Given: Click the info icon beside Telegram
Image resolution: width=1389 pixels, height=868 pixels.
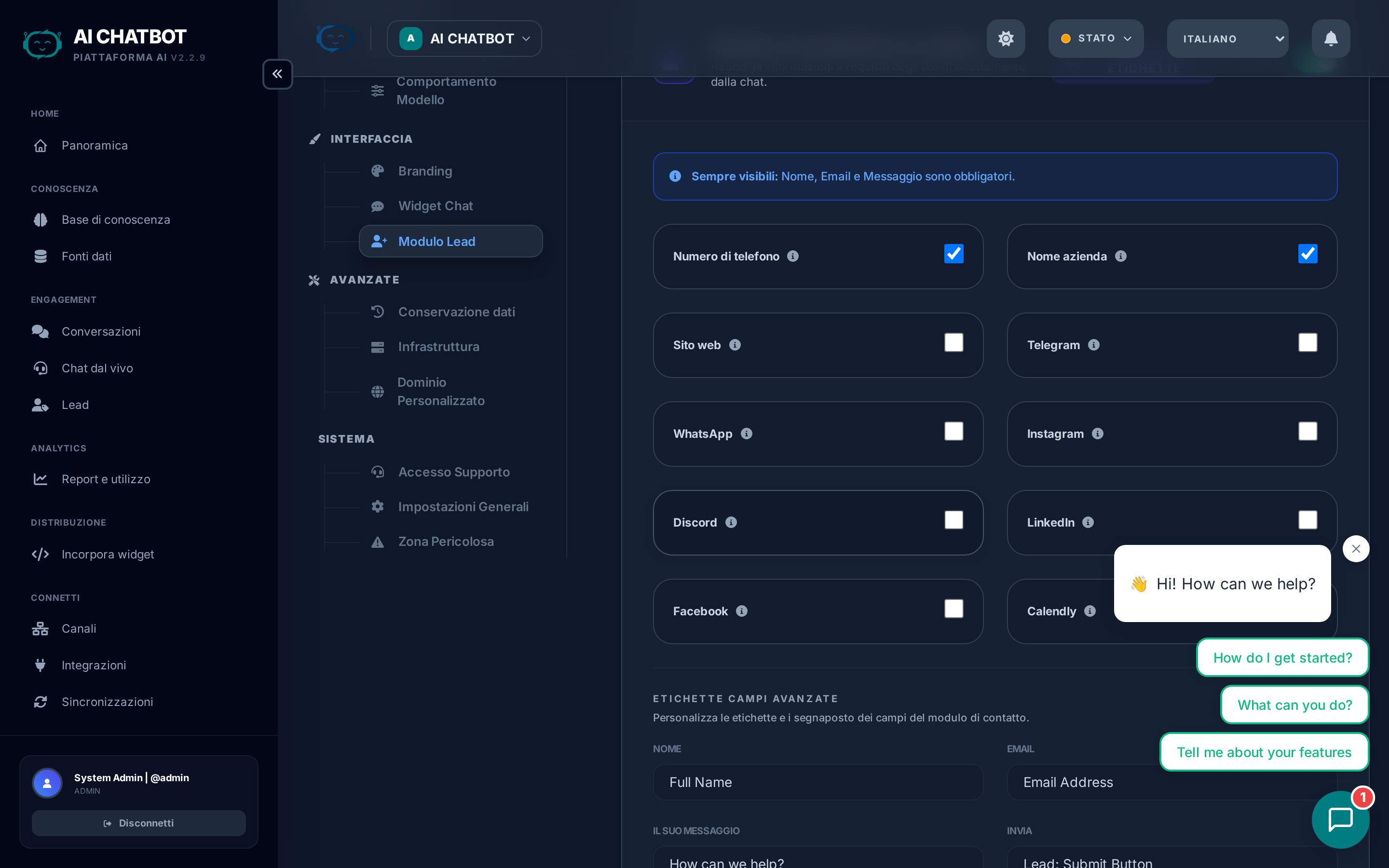Looking at the screenshot, I should click(x=1093, y=345).
